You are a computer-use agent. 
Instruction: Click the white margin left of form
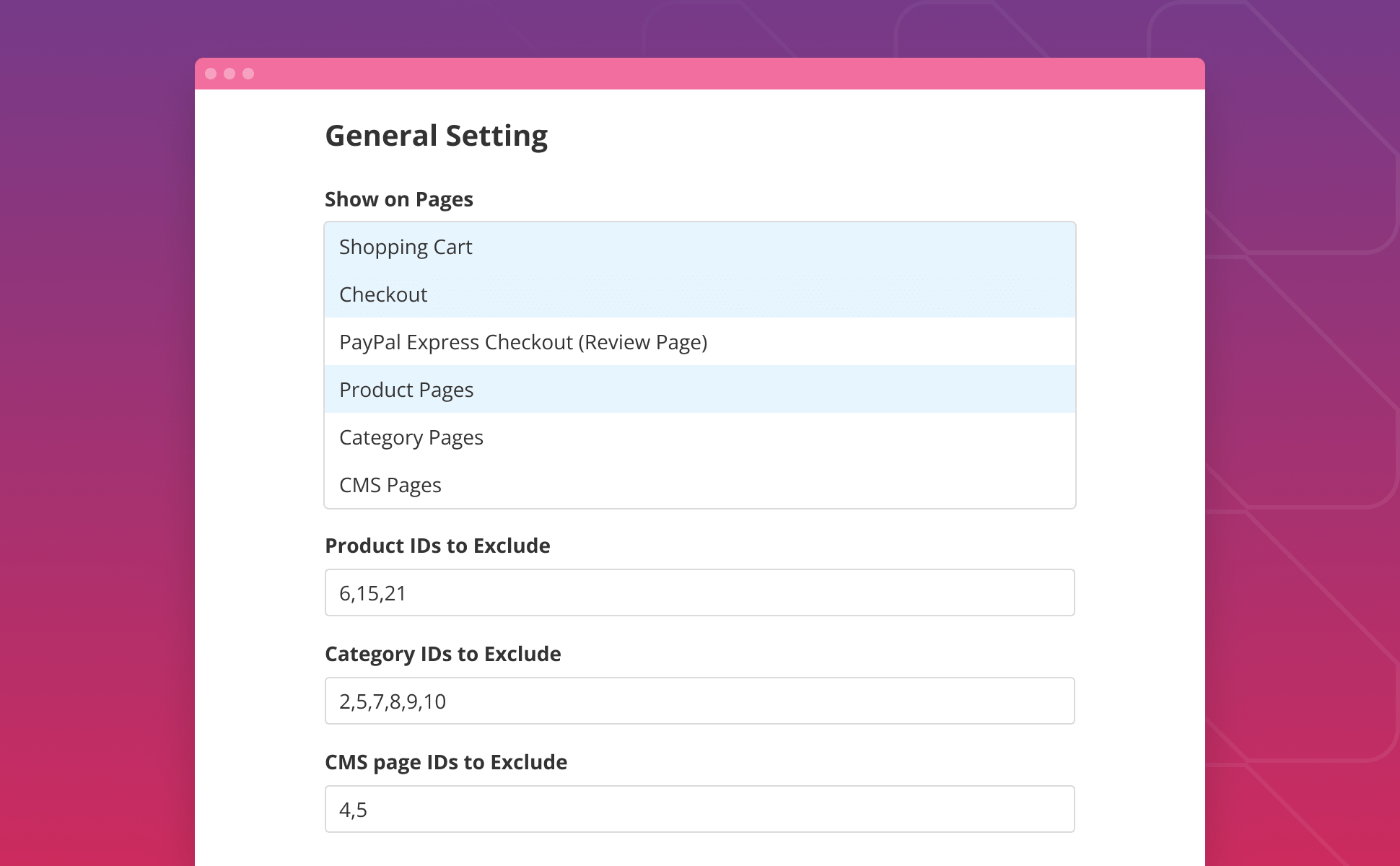click(260, 433)
